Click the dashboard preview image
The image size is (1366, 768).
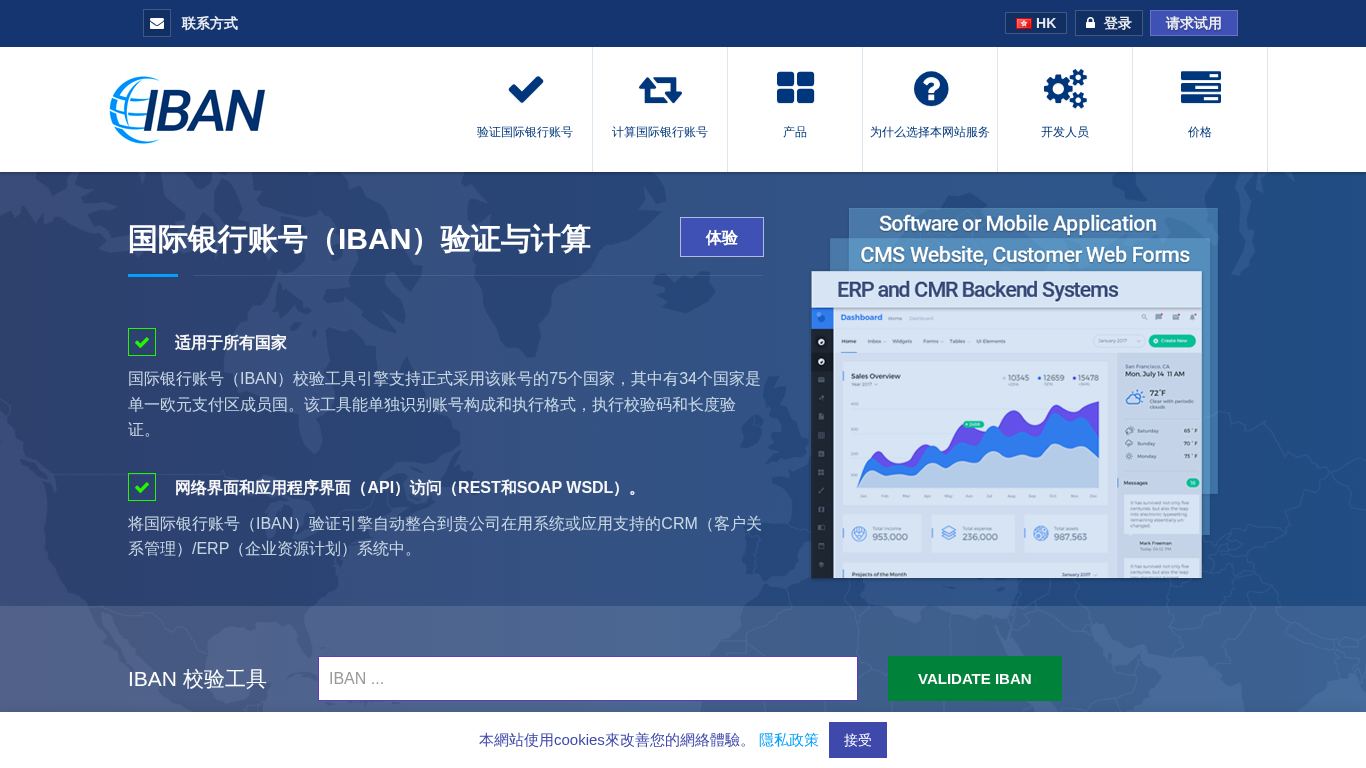tap(1006, 442)
